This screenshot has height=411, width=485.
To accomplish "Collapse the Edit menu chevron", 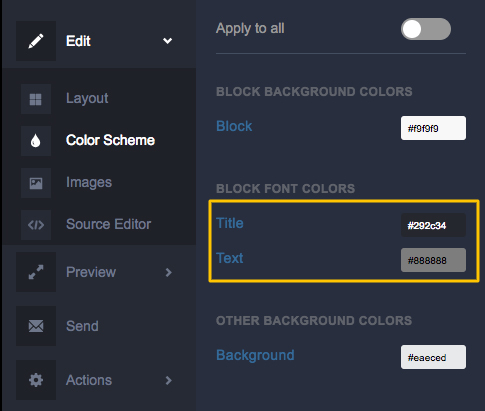I will click(x=167, y=41).
